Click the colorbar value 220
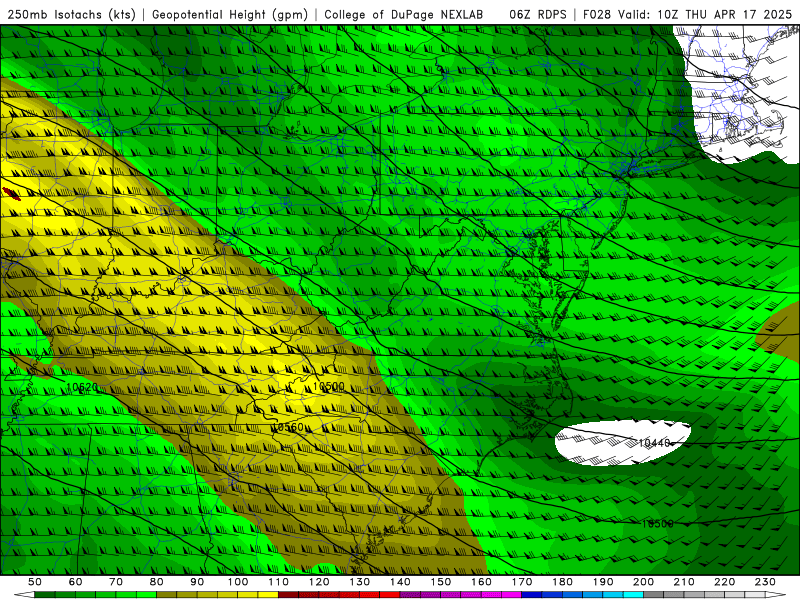The height and width of the screenshot is (600, 800). coord(724,582)
